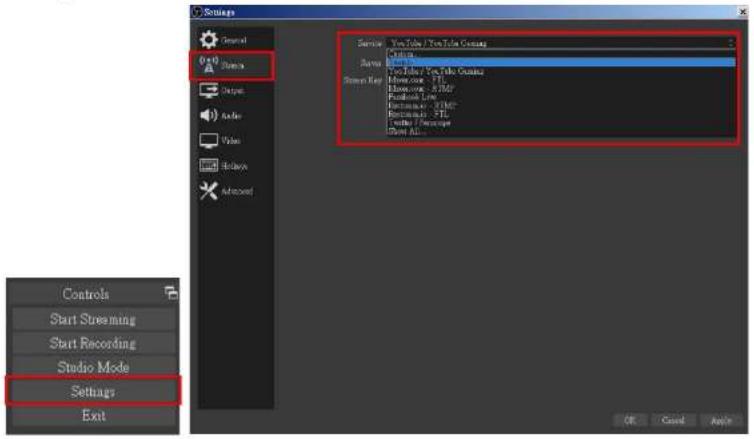Choose Custom... from the service list
Screen dimensions: 754x439
coord(561,54)
